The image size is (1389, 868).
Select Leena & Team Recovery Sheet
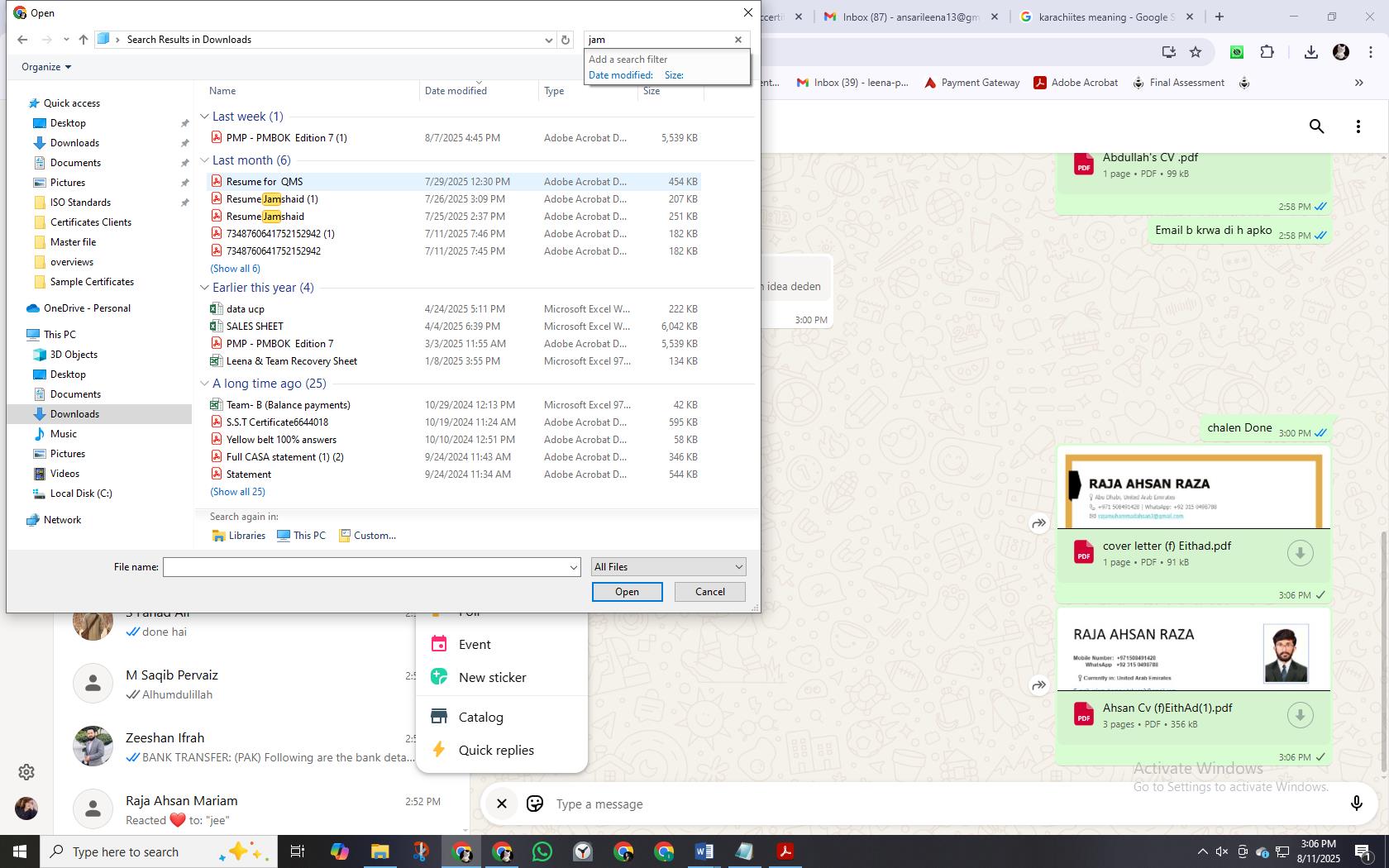(x=291, y=361)
